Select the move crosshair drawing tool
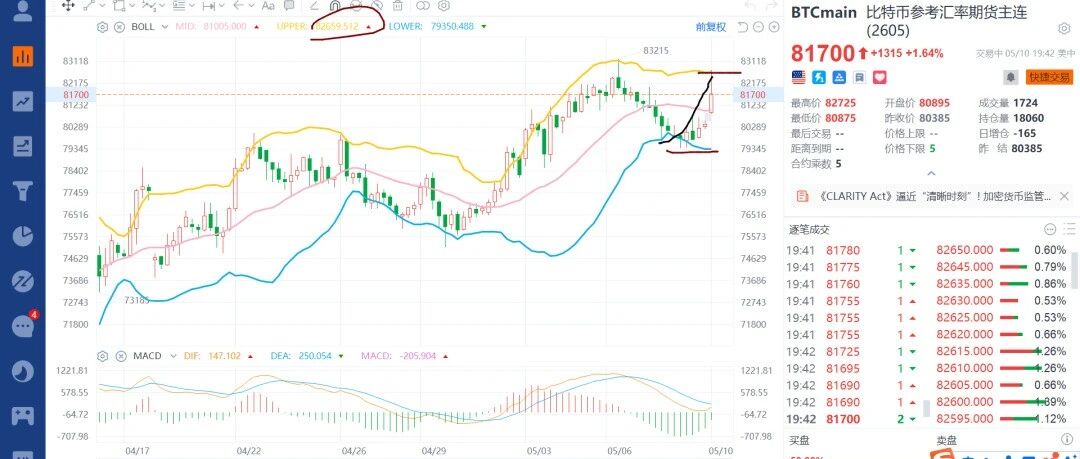The image size is (1080, 459). 68,6
